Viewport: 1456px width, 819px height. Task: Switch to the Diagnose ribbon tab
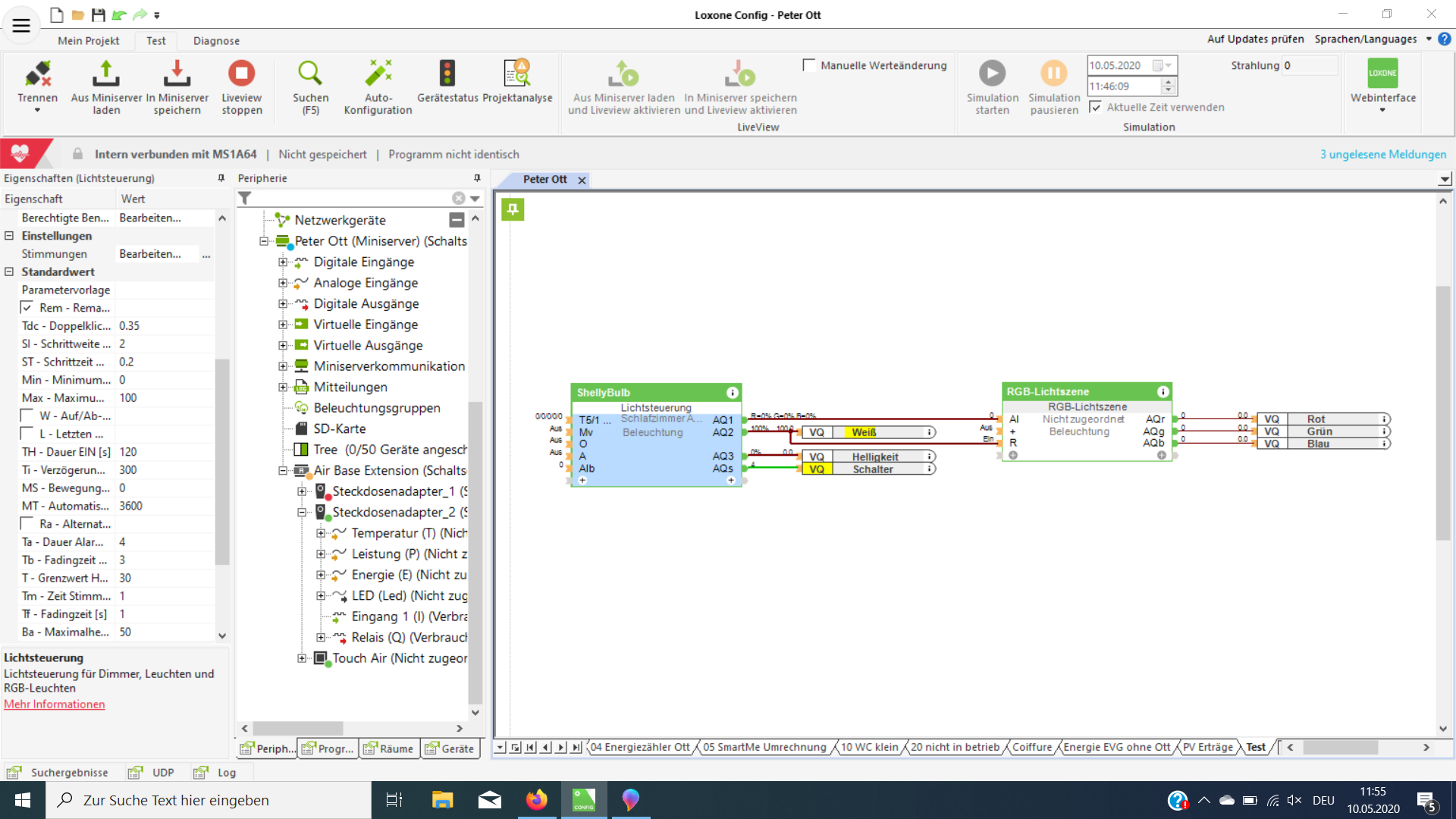[216, 41]
